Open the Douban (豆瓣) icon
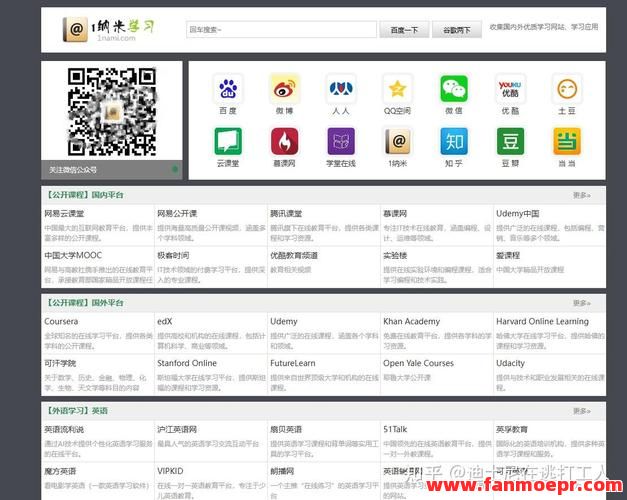The image size is (627, 500). (x=510, y=141)
